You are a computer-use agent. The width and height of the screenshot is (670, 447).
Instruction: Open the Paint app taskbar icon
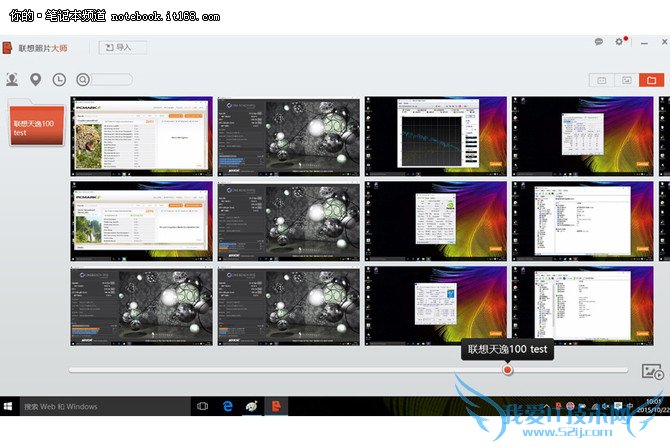[252, 406]
